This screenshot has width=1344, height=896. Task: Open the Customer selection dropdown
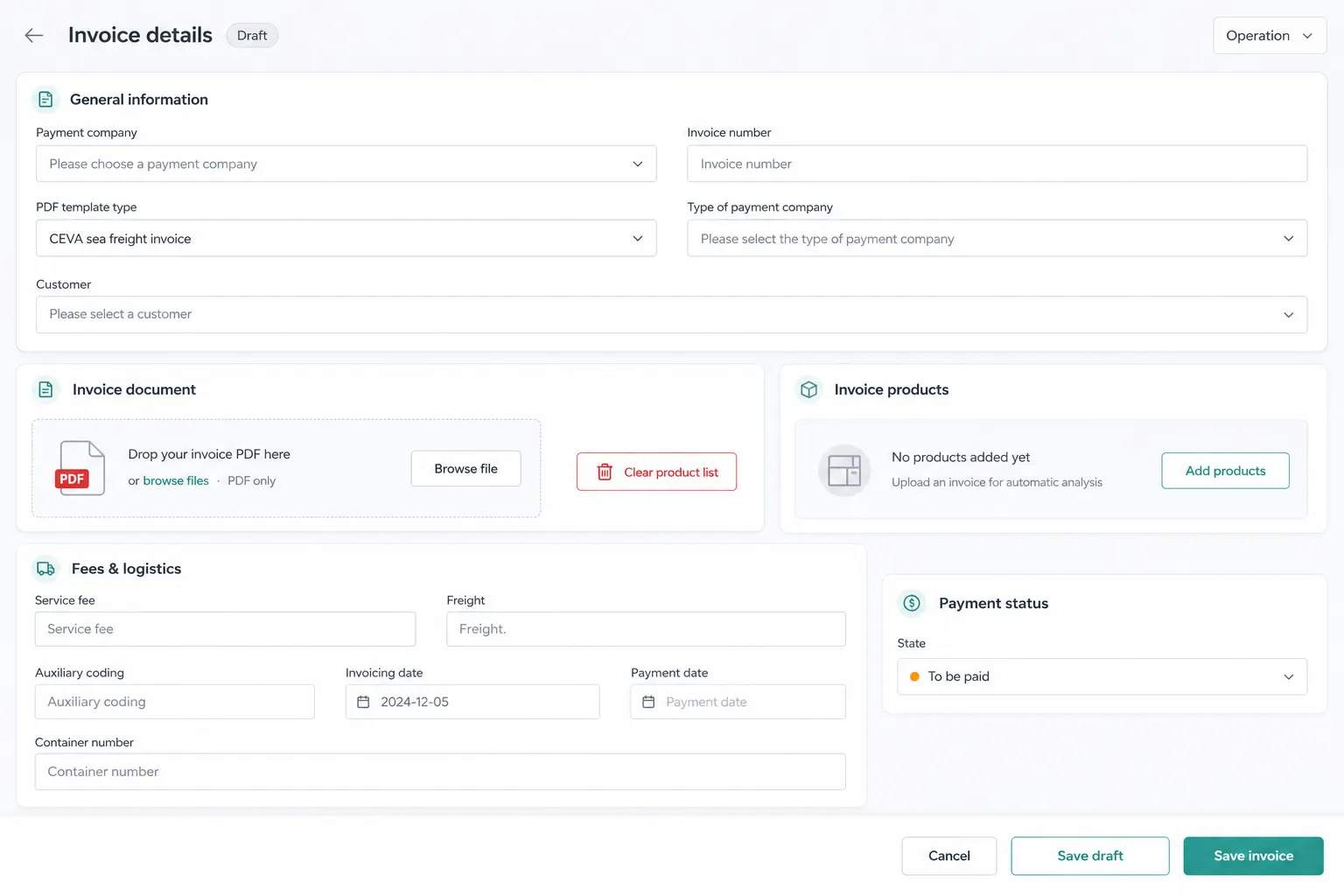[x=671, y=314]
